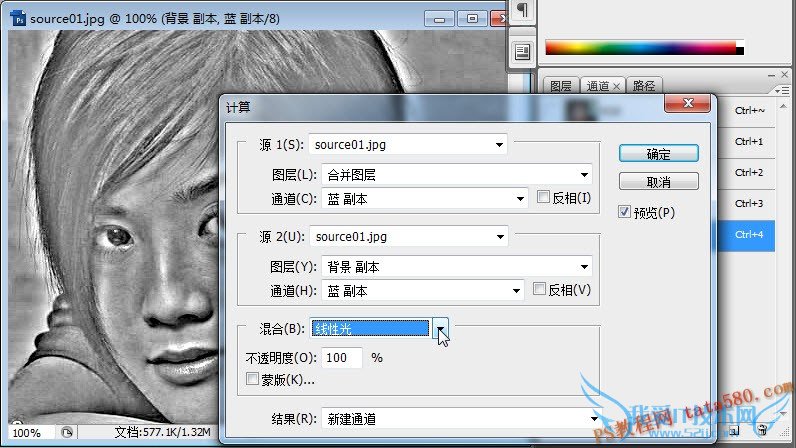Viewport: 796px width, 448px height.
Task: Minimize the source01.jpg document window
Action: [x=439, y=19]
